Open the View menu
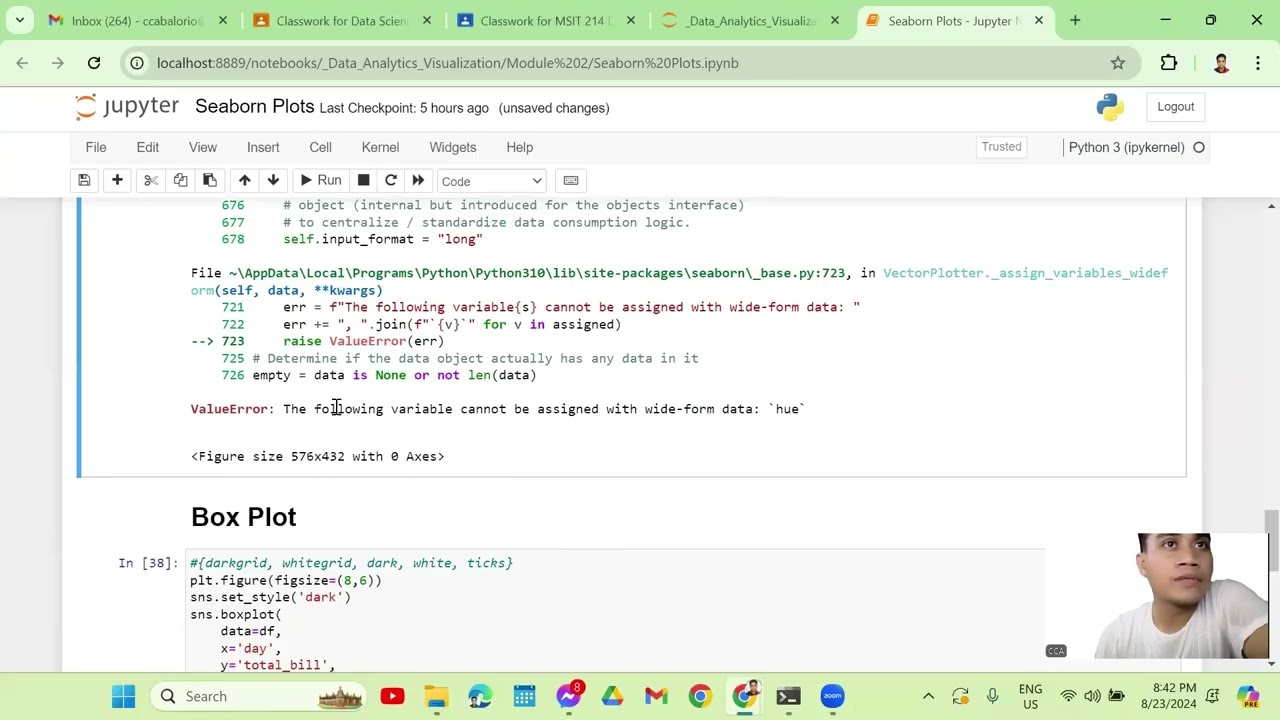The height and width of the screenshot is (720, 1280). pos(203,147)
